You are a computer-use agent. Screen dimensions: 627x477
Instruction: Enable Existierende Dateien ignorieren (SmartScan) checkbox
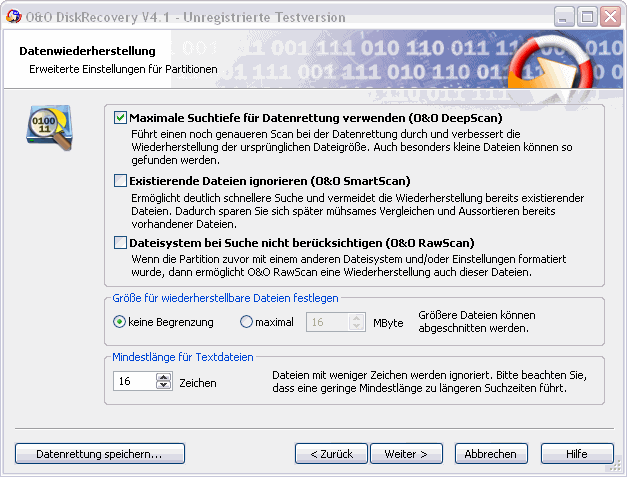tap(120, 181)
